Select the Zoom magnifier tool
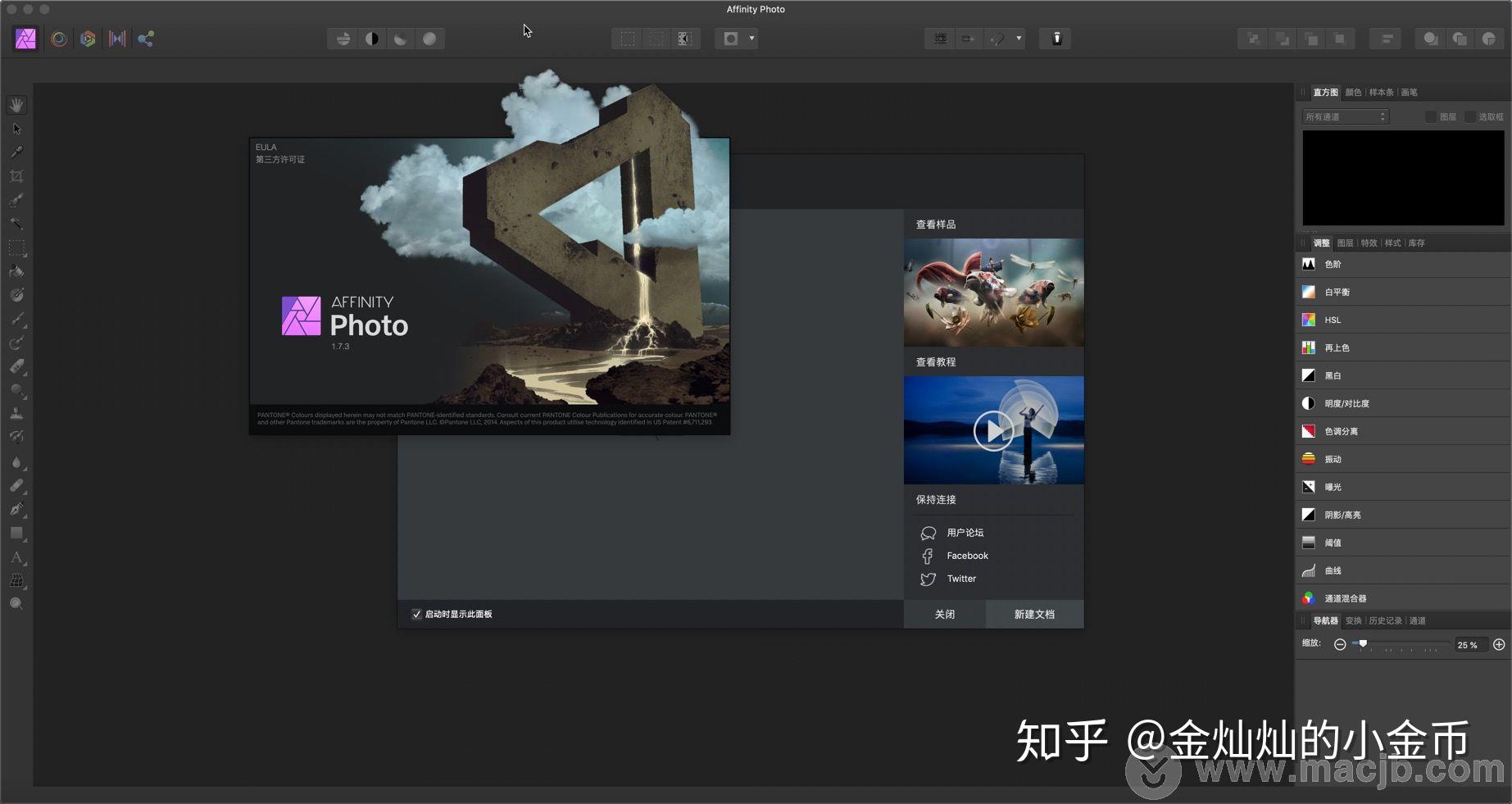Image resolution: width=1512 pixels, height=804 pixels. point(16,604)
